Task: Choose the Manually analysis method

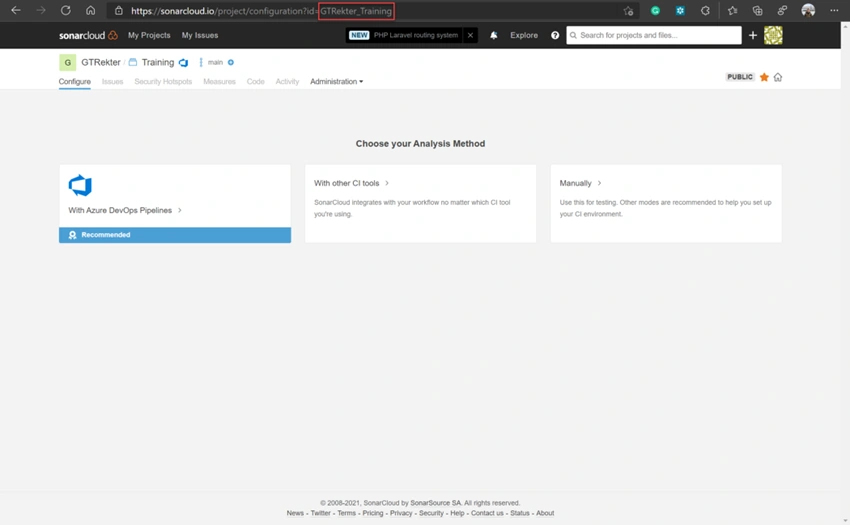Action: 580,183
